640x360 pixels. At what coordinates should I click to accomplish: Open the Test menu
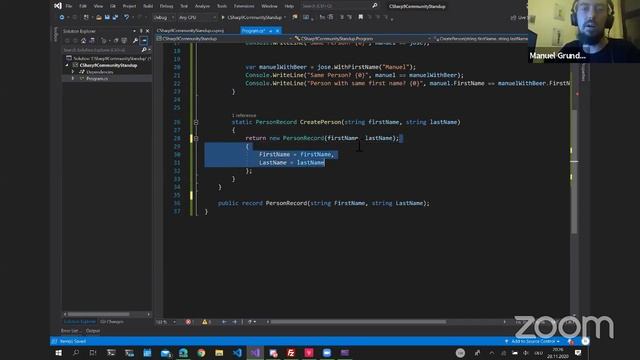[184, 6]
